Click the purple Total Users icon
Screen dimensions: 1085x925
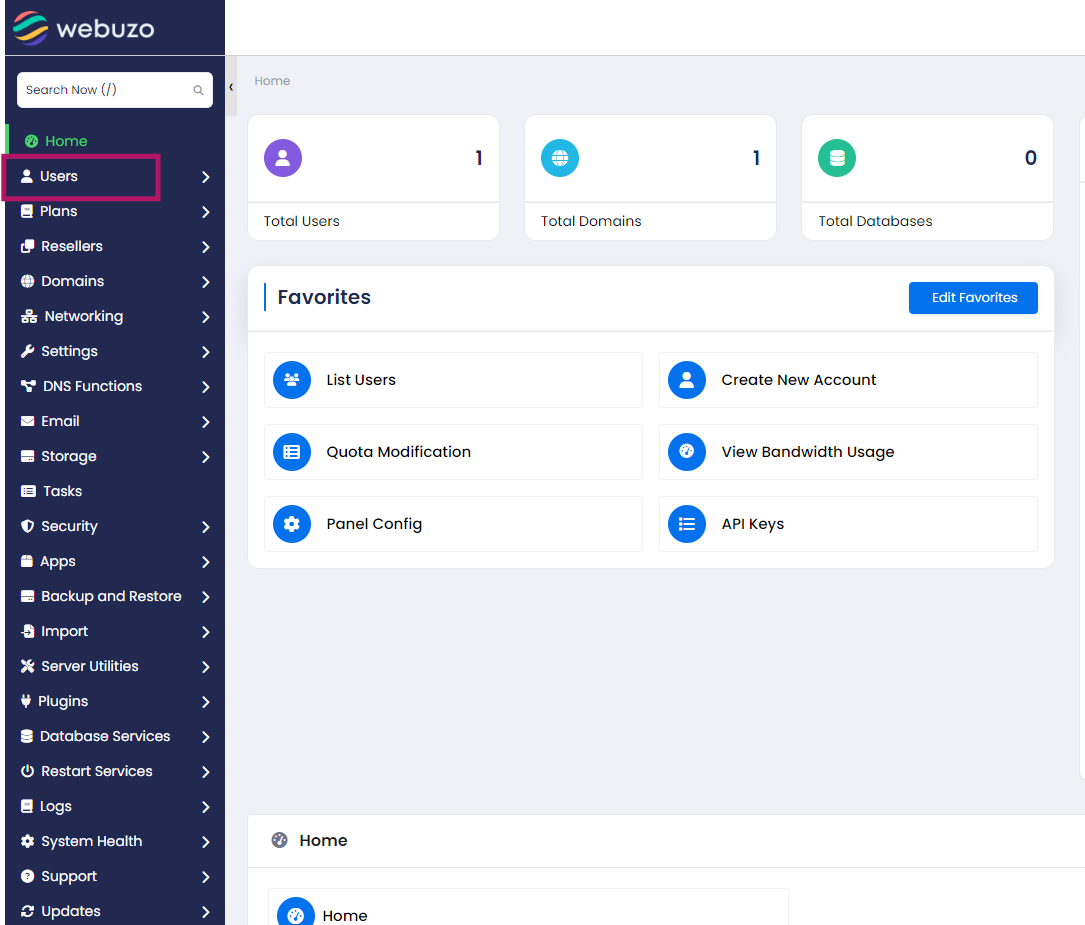(x=283, y=158)
